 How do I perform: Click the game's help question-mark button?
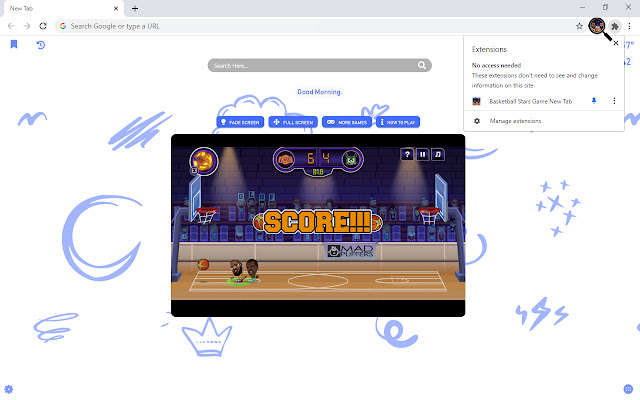point(407,155)
